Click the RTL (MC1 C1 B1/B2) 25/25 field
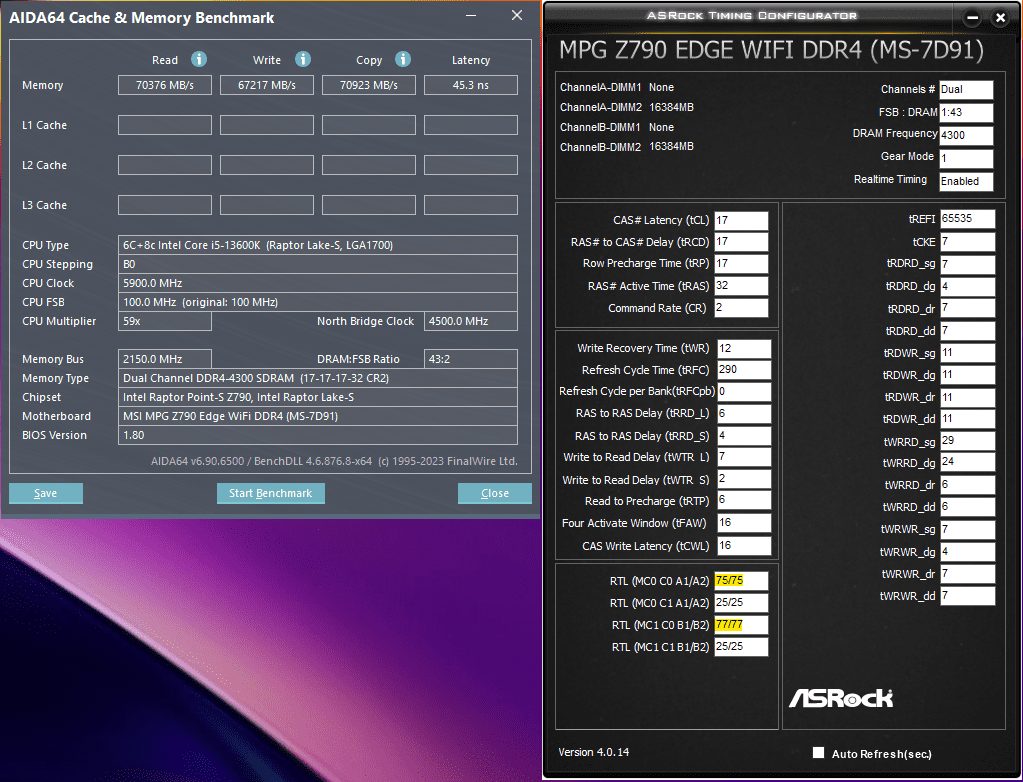The height and width of the screenshot is (782, 1023). click(741, 647)
